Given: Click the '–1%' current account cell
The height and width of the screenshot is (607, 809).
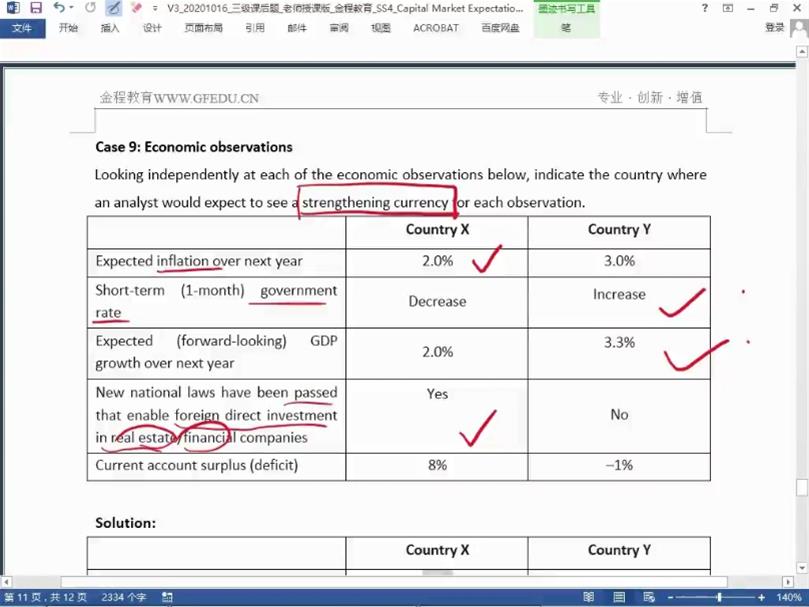Looking at the screenshot, I should [619, 466].
